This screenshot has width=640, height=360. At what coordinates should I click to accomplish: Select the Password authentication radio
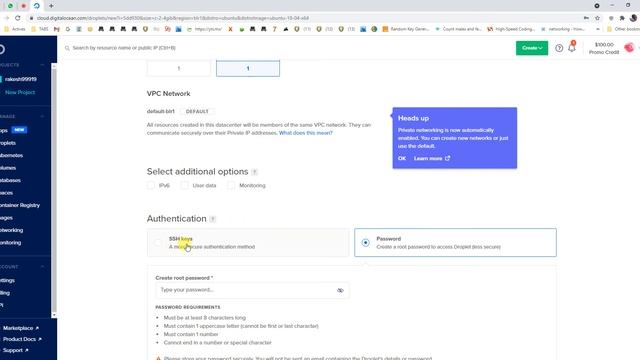[x=365, y=243]
